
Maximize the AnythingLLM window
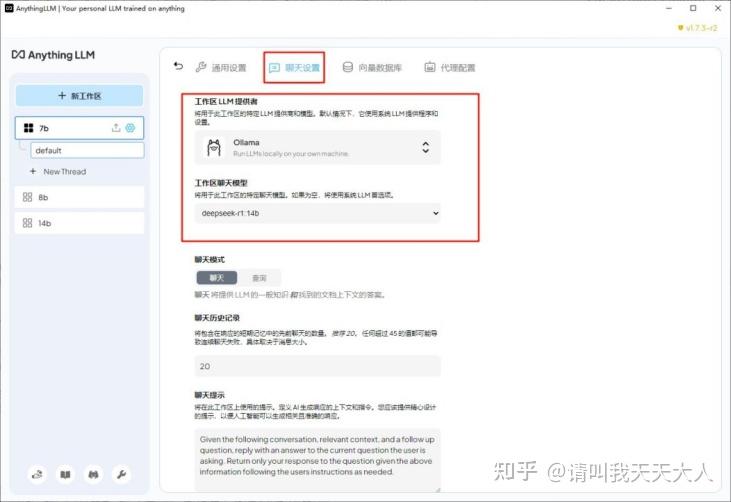point(693,8)
